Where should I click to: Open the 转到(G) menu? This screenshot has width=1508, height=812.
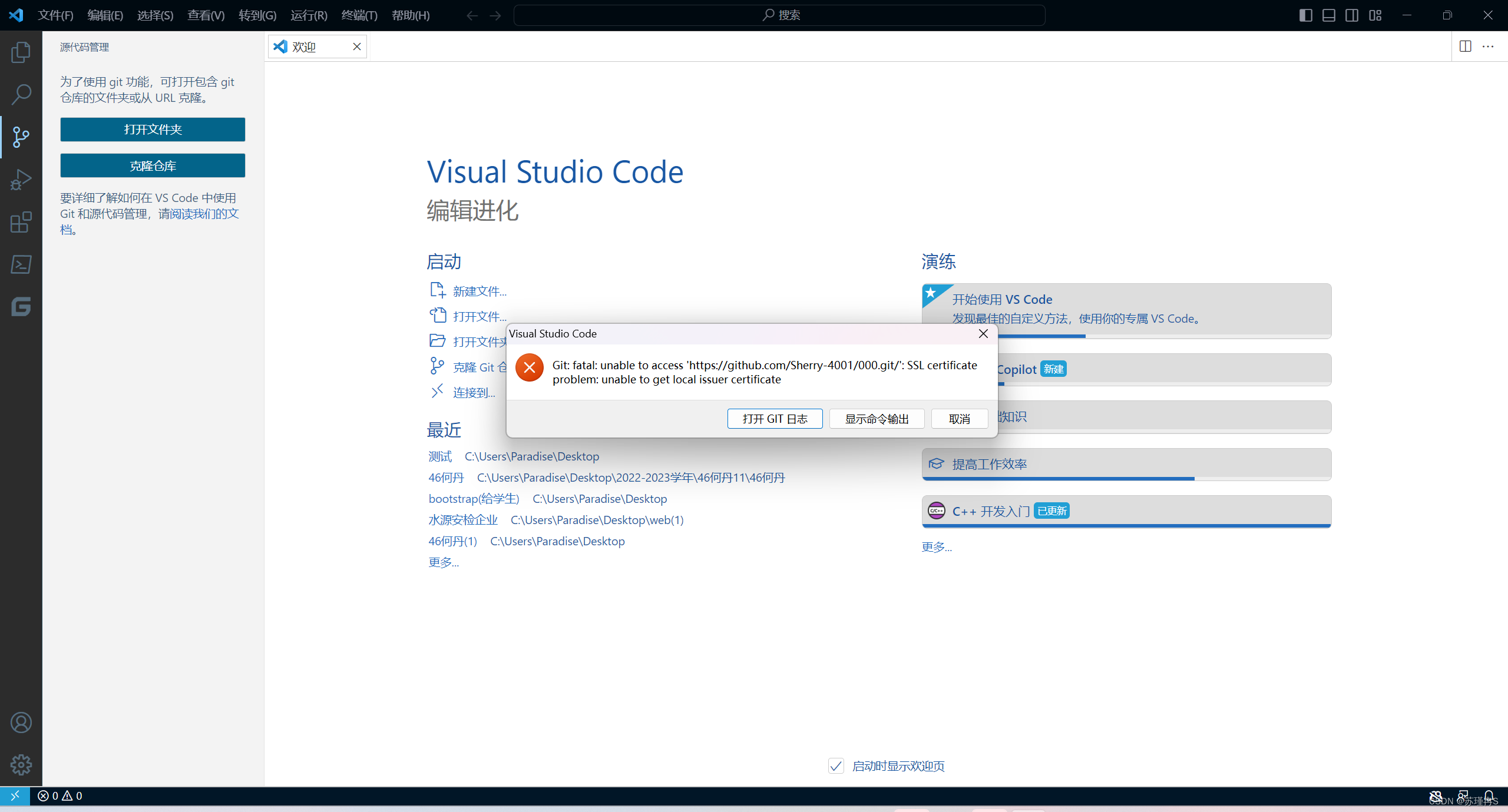257,16
